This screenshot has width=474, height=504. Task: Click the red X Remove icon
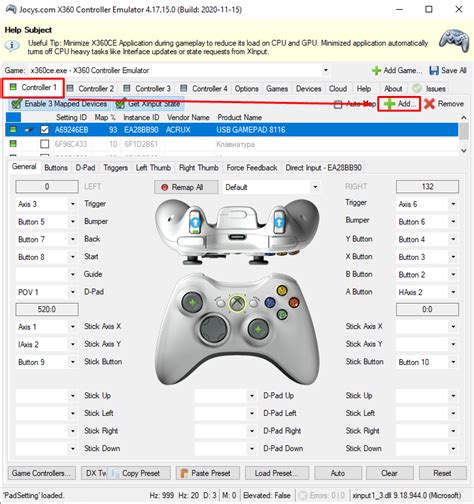(x=429, y=104)
